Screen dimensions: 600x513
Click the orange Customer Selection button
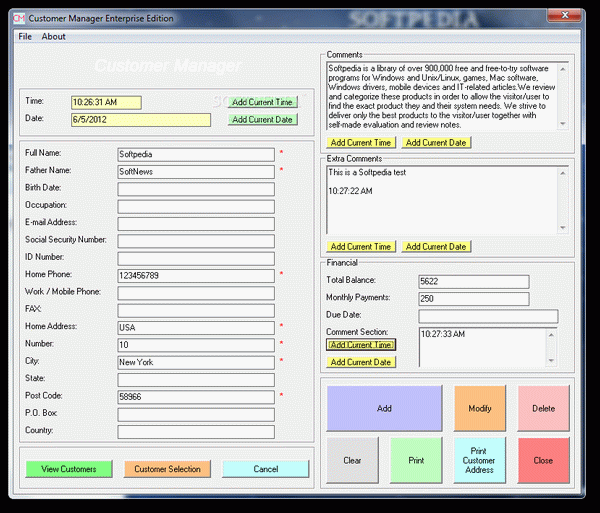167,469
